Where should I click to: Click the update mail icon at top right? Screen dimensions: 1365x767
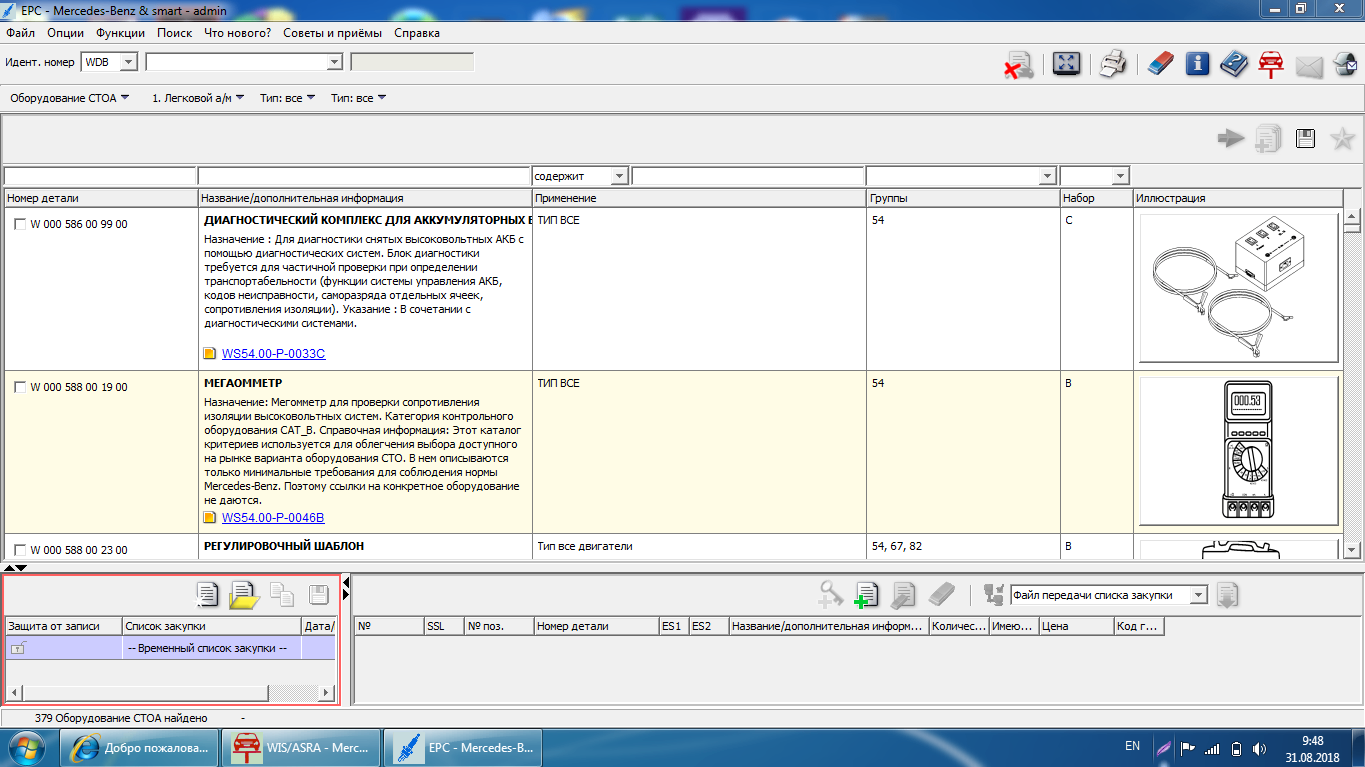[1344, 64]
